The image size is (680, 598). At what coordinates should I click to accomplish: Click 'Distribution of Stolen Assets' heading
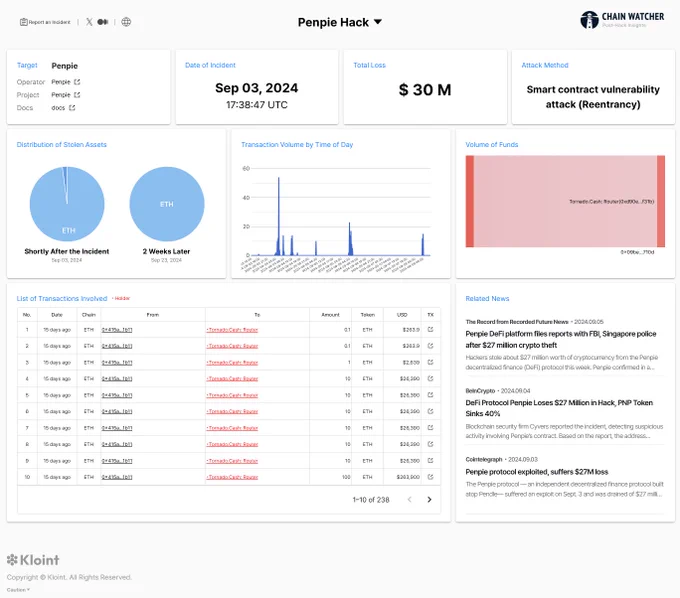62,144
